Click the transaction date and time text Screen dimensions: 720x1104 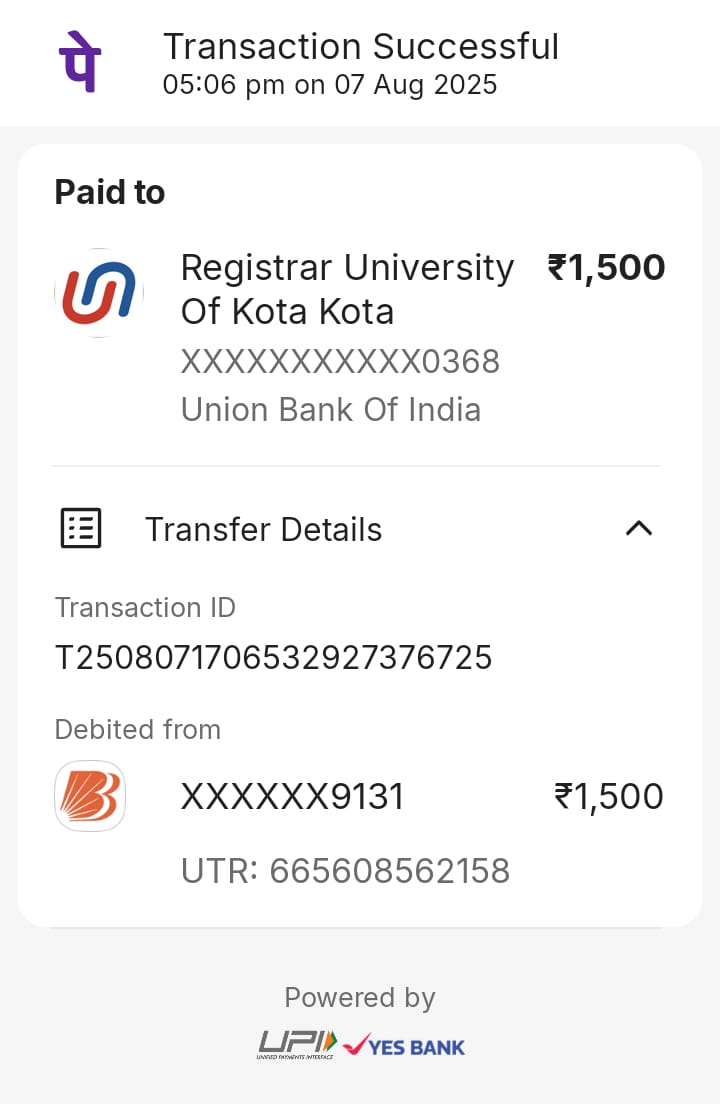[x=330, y=85]
